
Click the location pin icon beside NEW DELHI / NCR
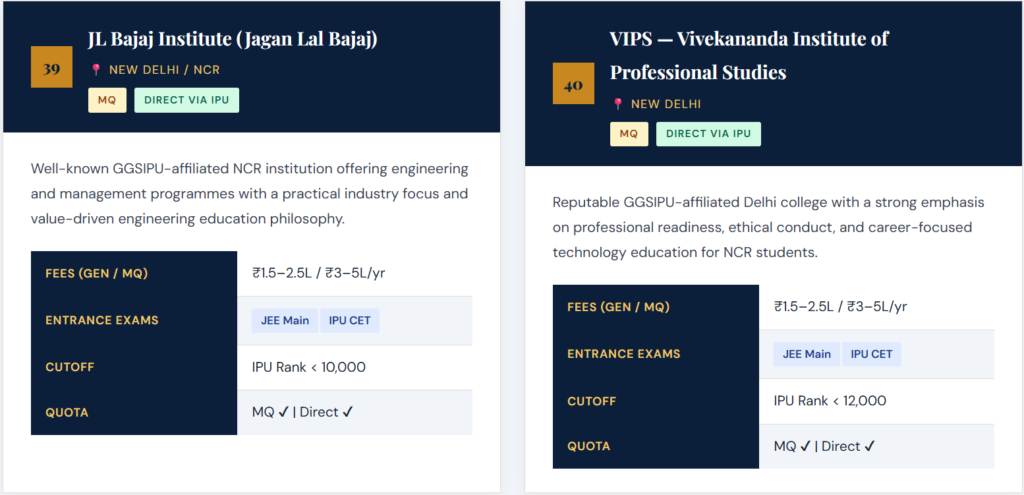point(96,70)
